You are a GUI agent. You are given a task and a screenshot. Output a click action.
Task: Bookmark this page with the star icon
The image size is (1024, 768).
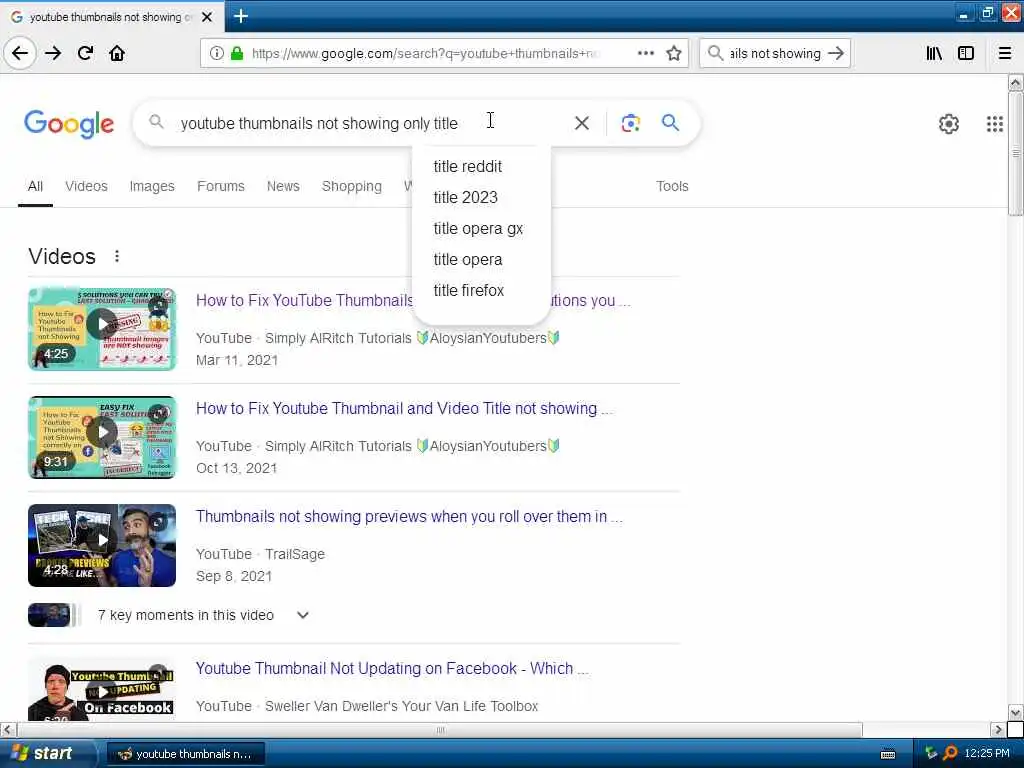pos(674,53)
